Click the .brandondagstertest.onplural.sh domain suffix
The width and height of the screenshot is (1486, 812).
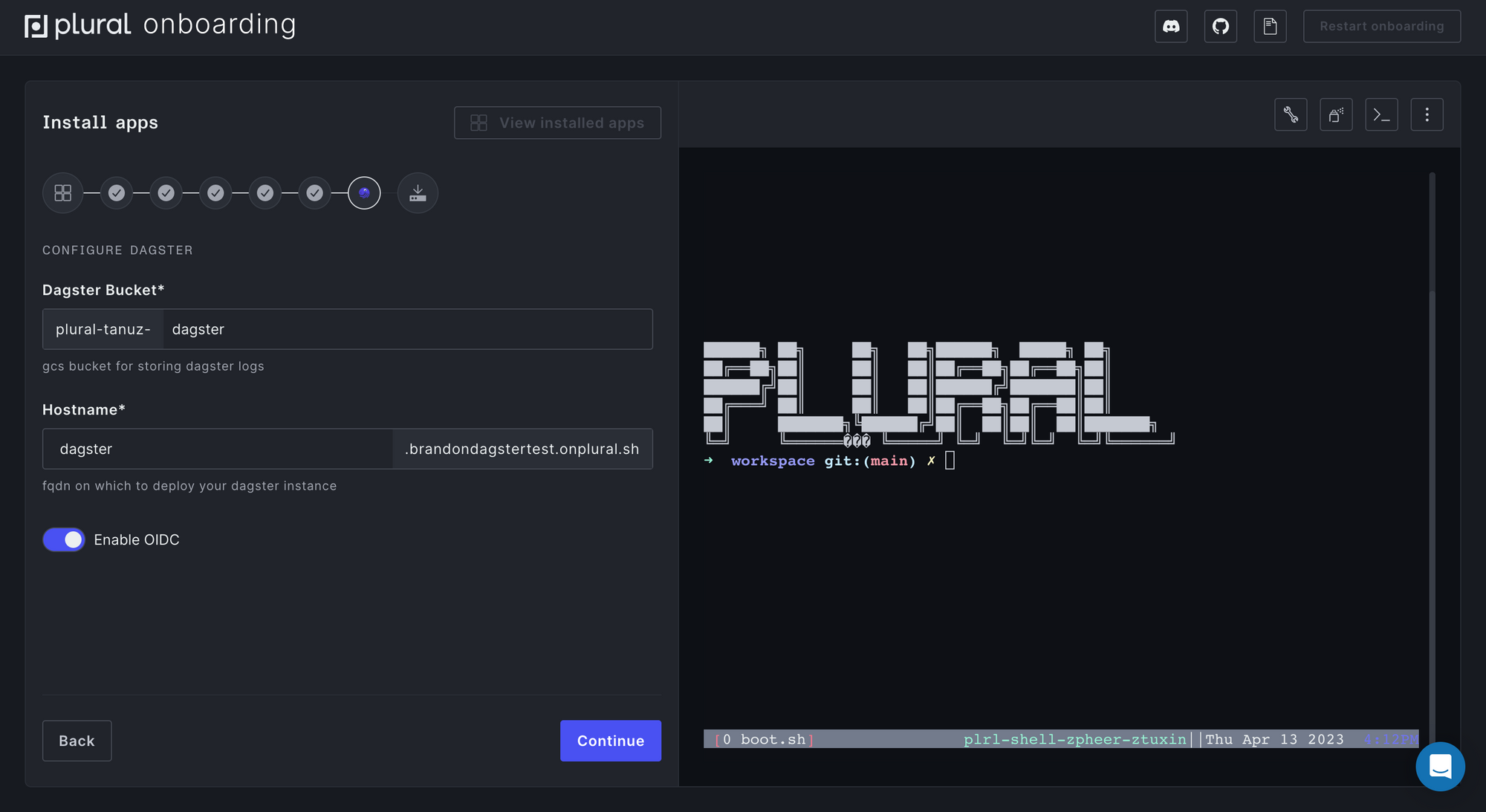(x=522, y=449)
